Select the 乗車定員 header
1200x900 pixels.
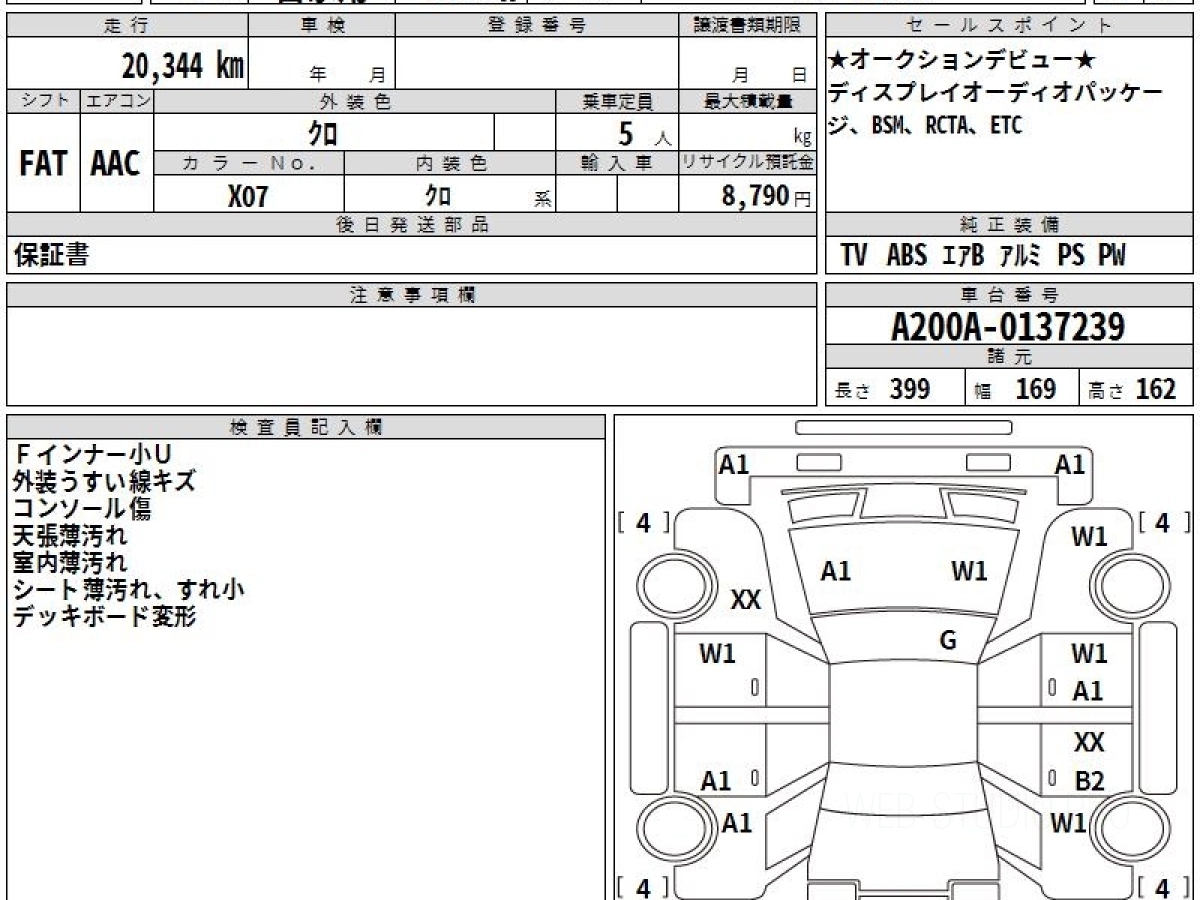(x=617, y=101)
